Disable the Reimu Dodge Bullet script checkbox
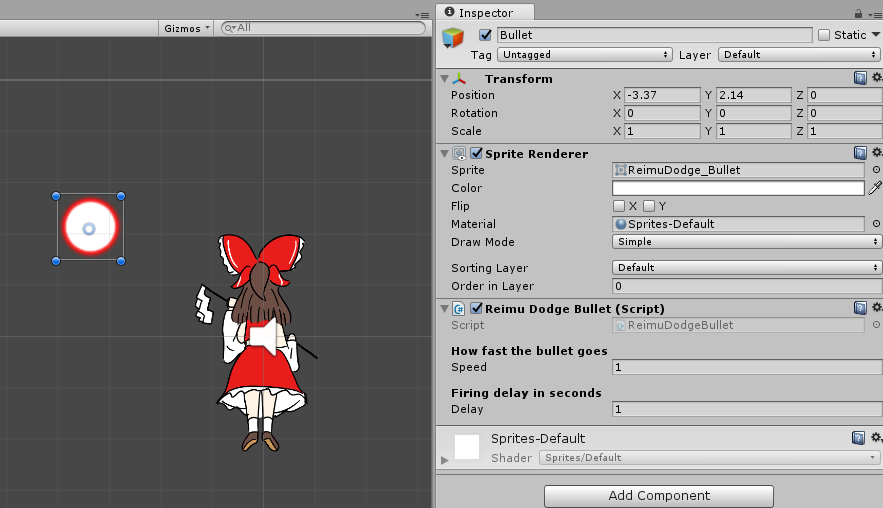Image resolution: width=883 pixels, height=508 pixels. [476, 308]
